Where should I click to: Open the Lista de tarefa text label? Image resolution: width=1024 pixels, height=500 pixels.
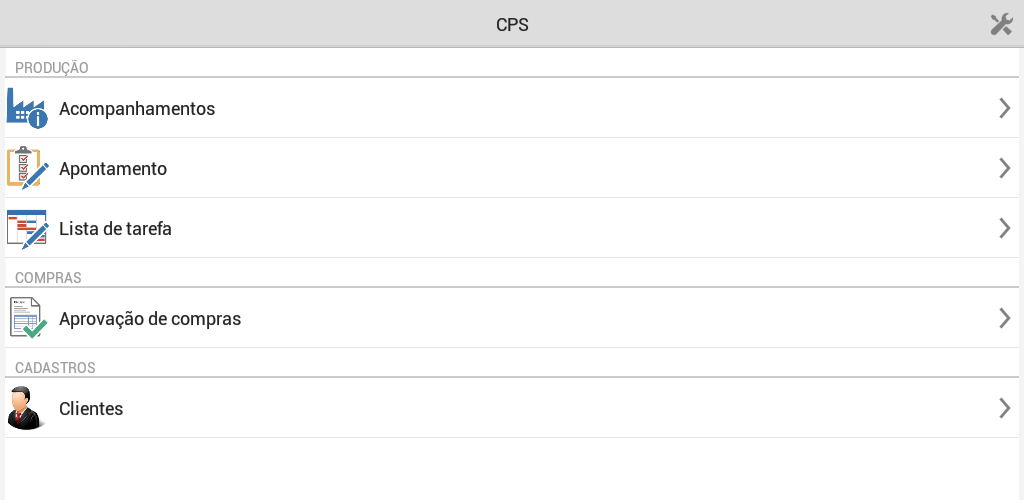click(116, 229)
